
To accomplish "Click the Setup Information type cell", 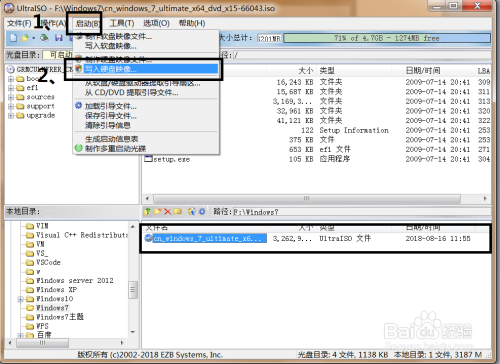I will 354,130.
